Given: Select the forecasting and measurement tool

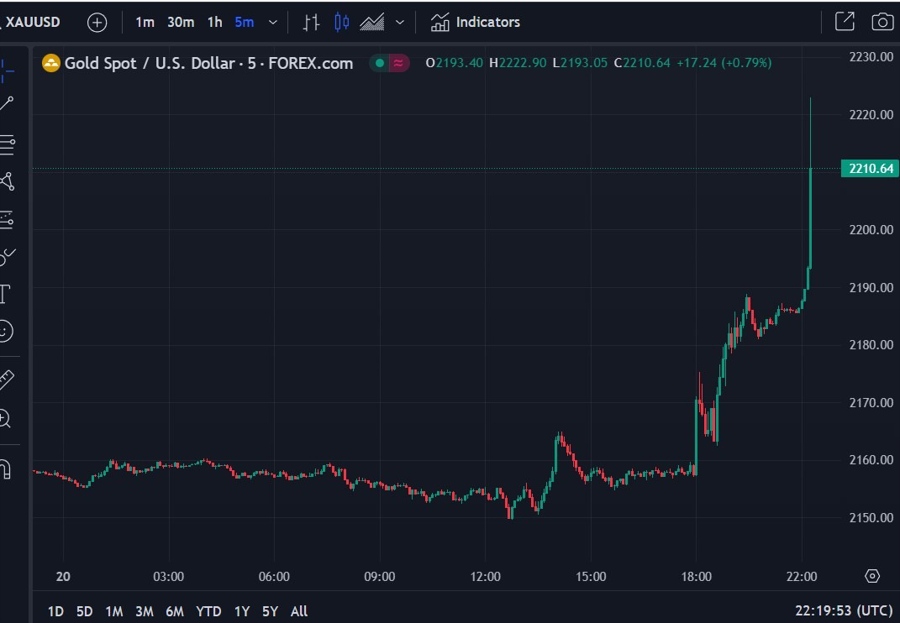Looking at the screenshot, I should 7,219.
